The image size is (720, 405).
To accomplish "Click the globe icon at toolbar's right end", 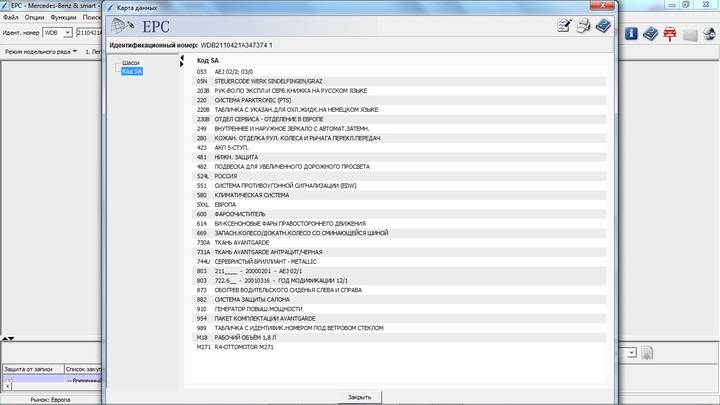I will 709,33.
